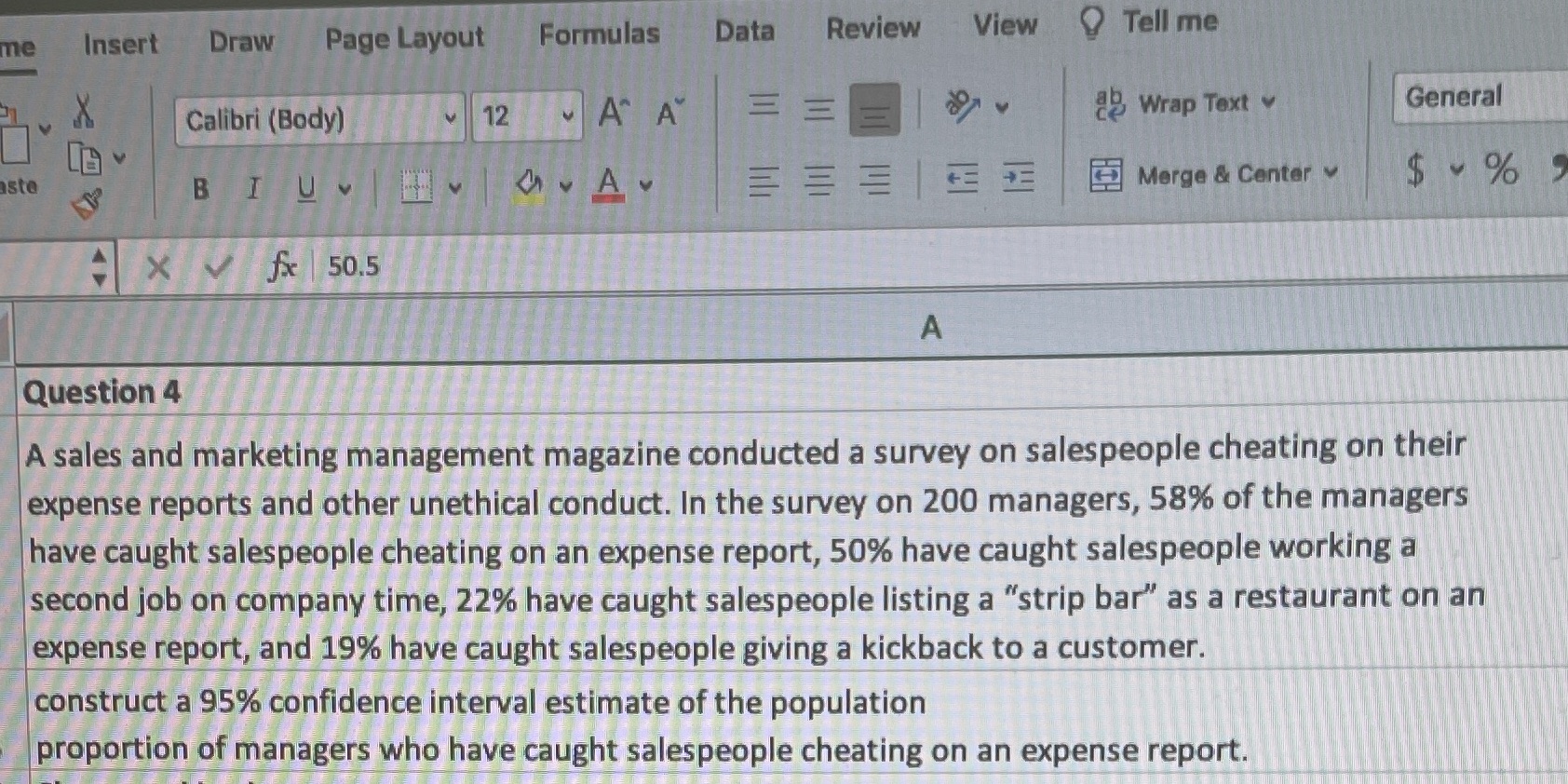Open Wrap Text dropdown arrow
This screenshot has height=784, width=1568.
(x=1267, y=101)
